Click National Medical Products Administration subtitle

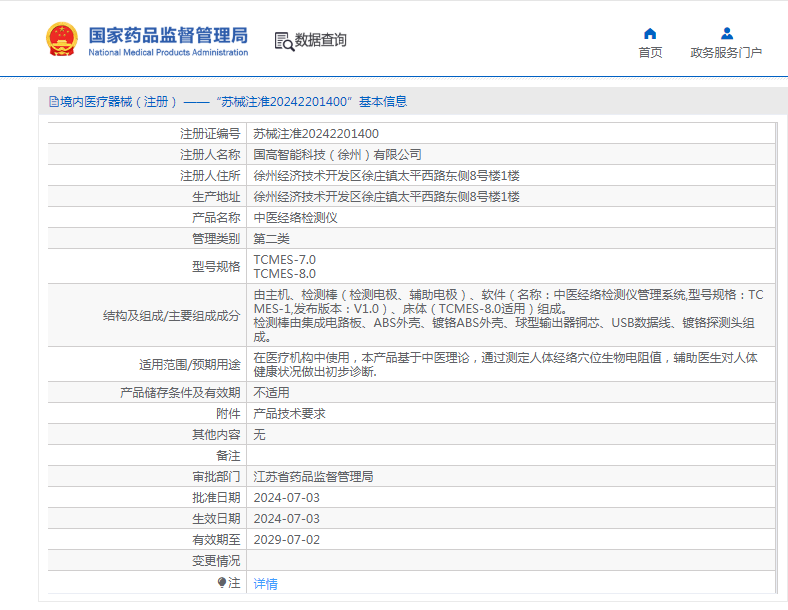coord(168,52)
